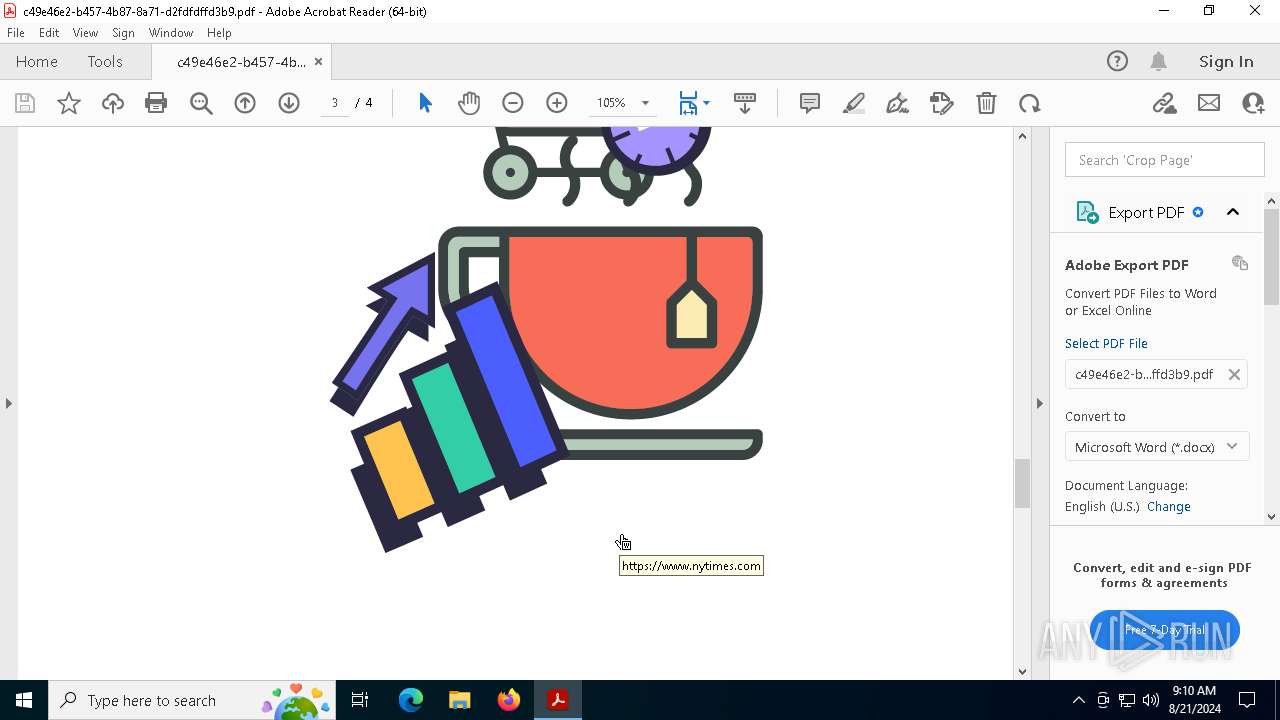Click the page number field

[335, 103]
